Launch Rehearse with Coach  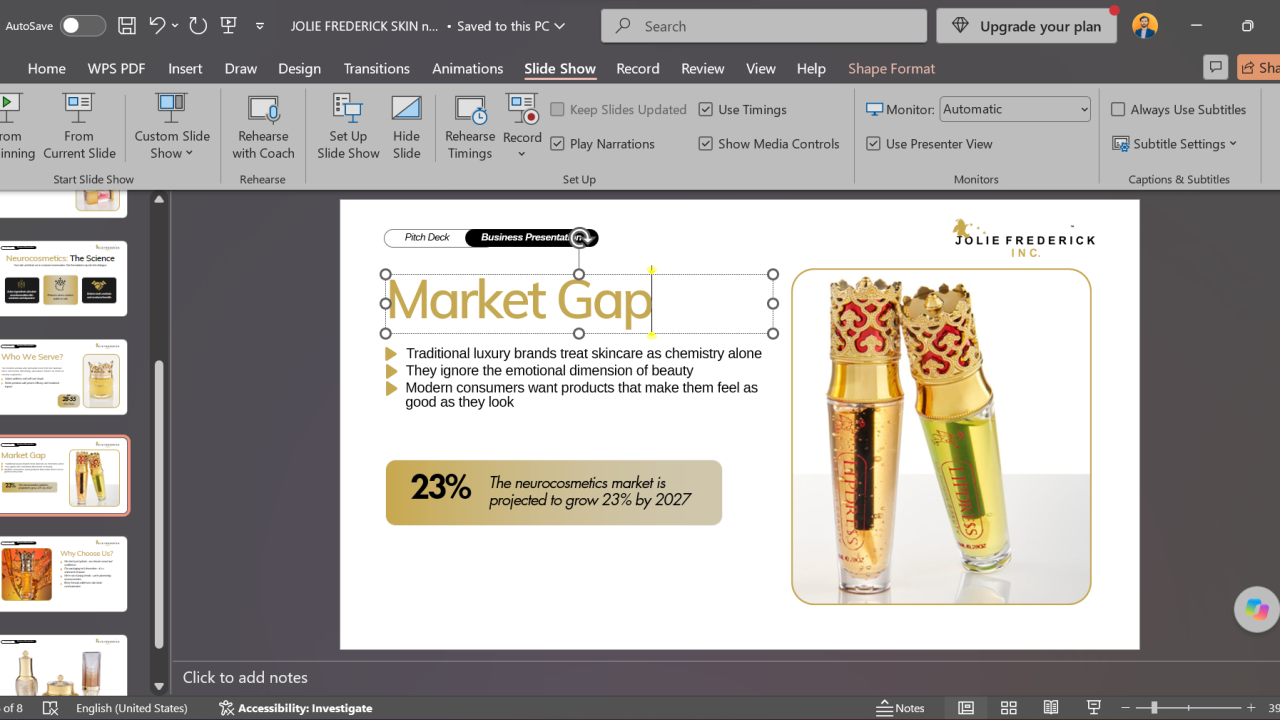[263, 127]
